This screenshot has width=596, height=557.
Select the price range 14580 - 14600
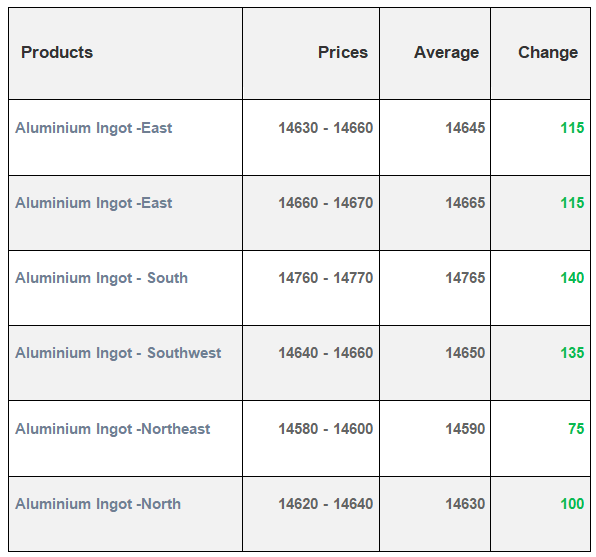(326, 429)
